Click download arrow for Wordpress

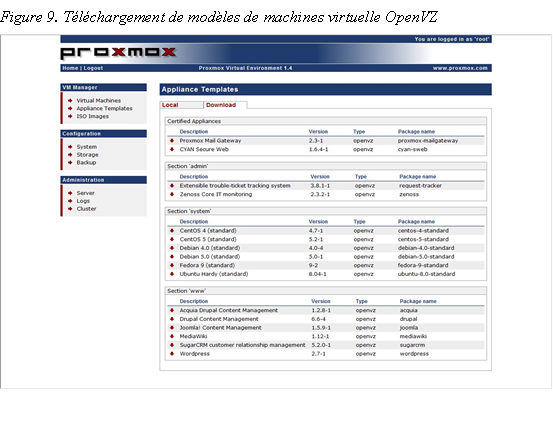coord(172,354)
